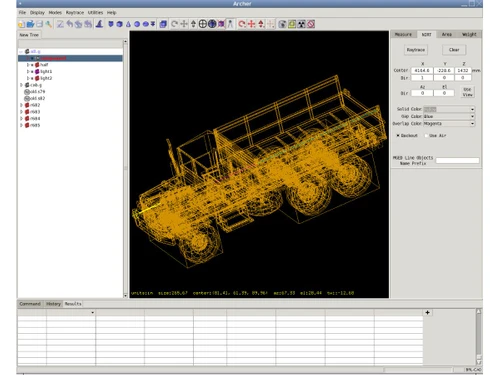Open the File menu
Viewport: 500px width, 375px height.
pyautogui.click(x=22, y=13)
